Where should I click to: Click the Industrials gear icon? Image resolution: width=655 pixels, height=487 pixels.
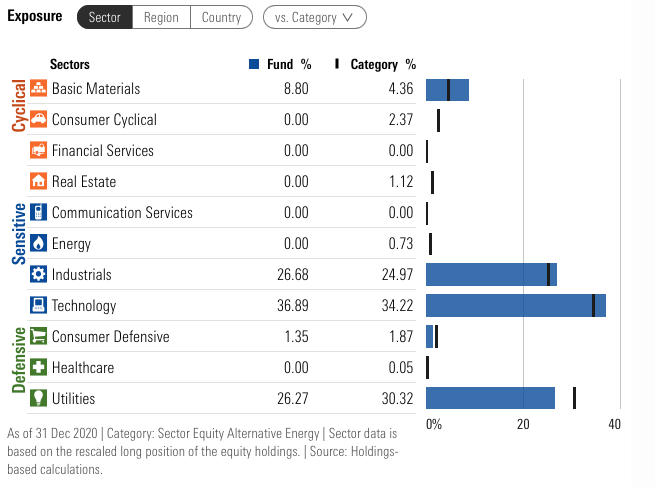click(39, 275)
